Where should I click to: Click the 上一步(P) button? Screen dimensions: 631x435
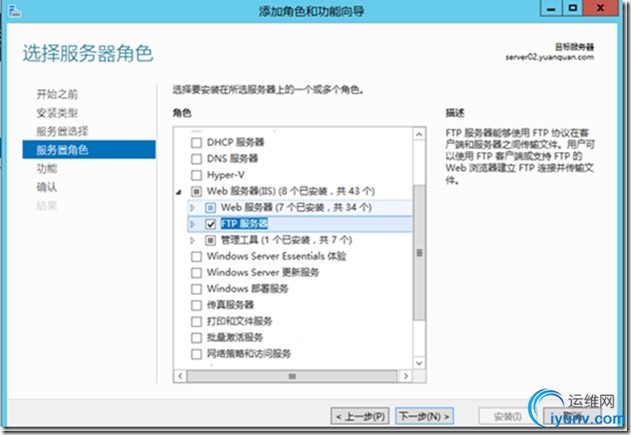click(x=360, y=416)
